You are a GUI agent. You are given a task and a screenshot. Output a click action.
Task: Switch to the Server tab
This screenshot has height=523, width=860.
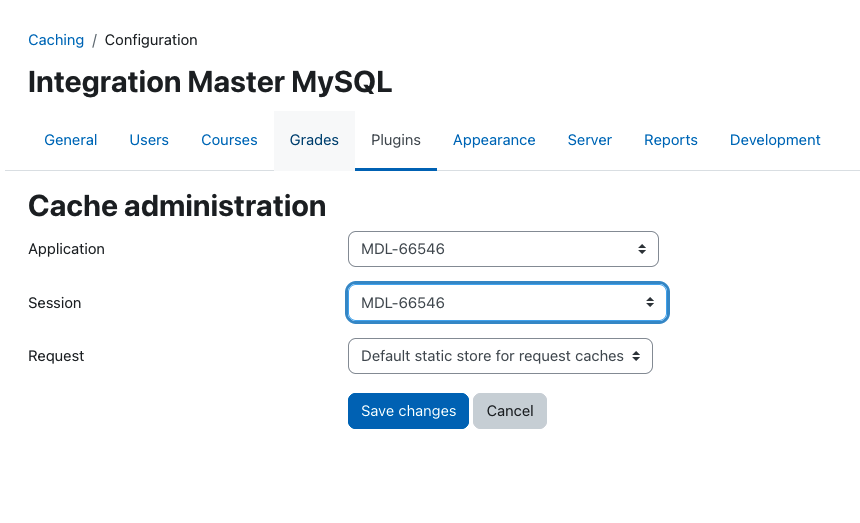(590, 140)
